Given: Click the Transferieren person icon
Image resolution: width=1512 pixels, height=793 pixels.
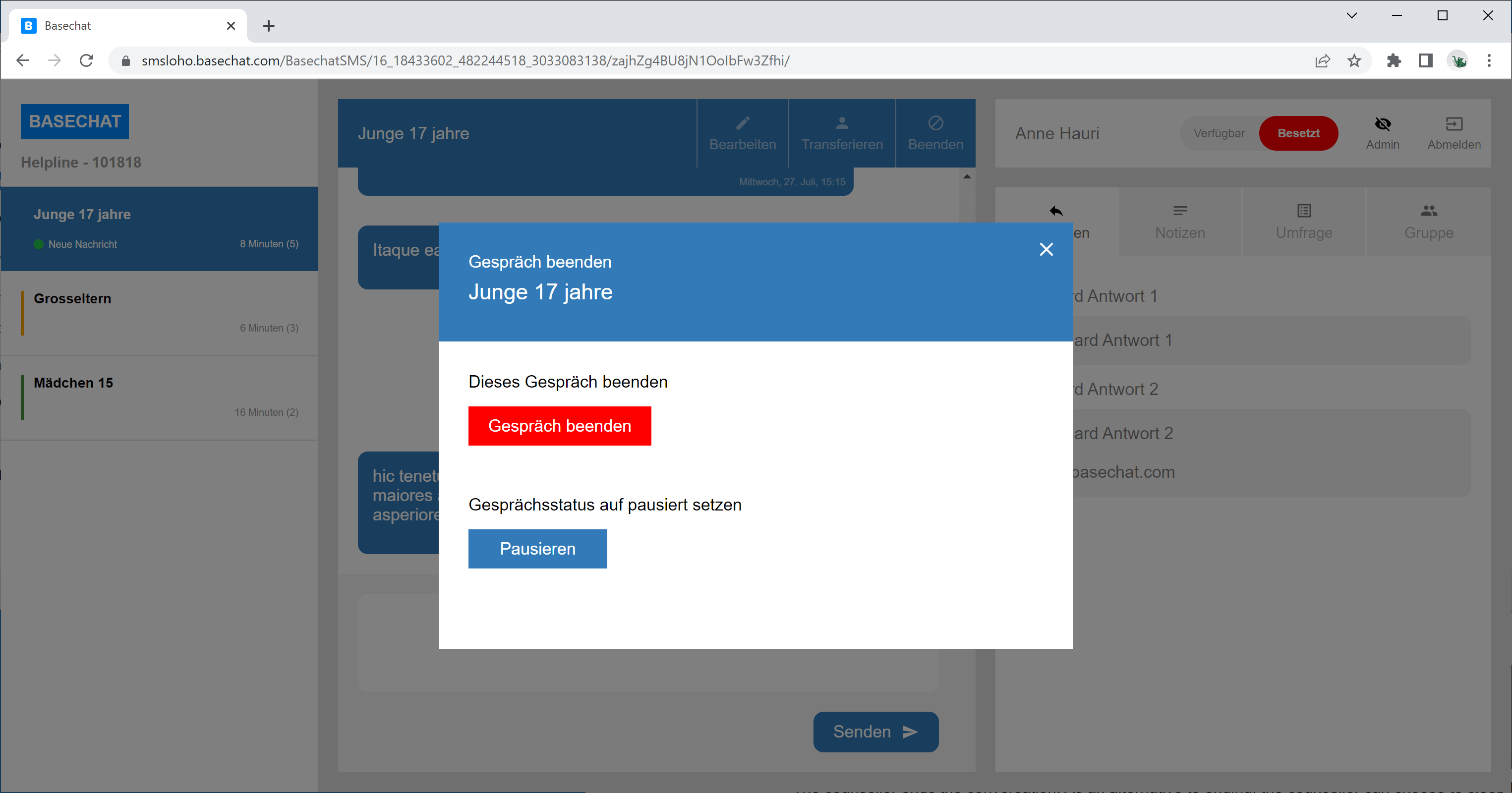Looking at the screenshot, I should (x=842, y=123).
